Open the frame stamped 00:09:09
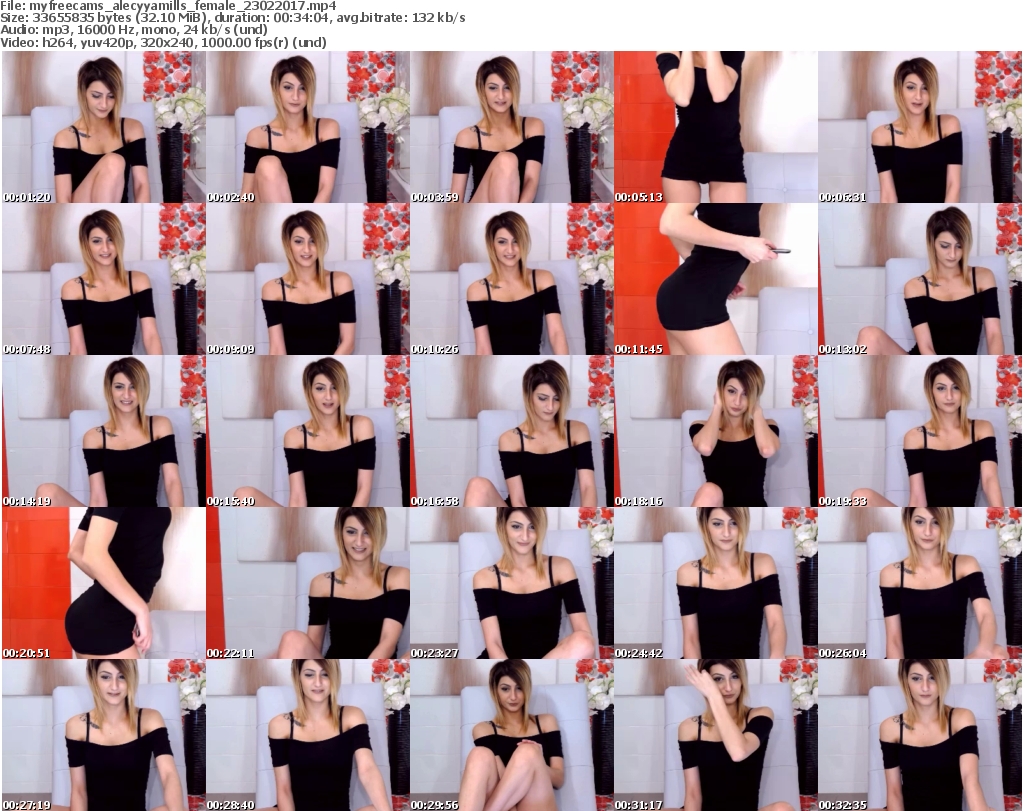1024x811 pixels. (x=308, y=279)
